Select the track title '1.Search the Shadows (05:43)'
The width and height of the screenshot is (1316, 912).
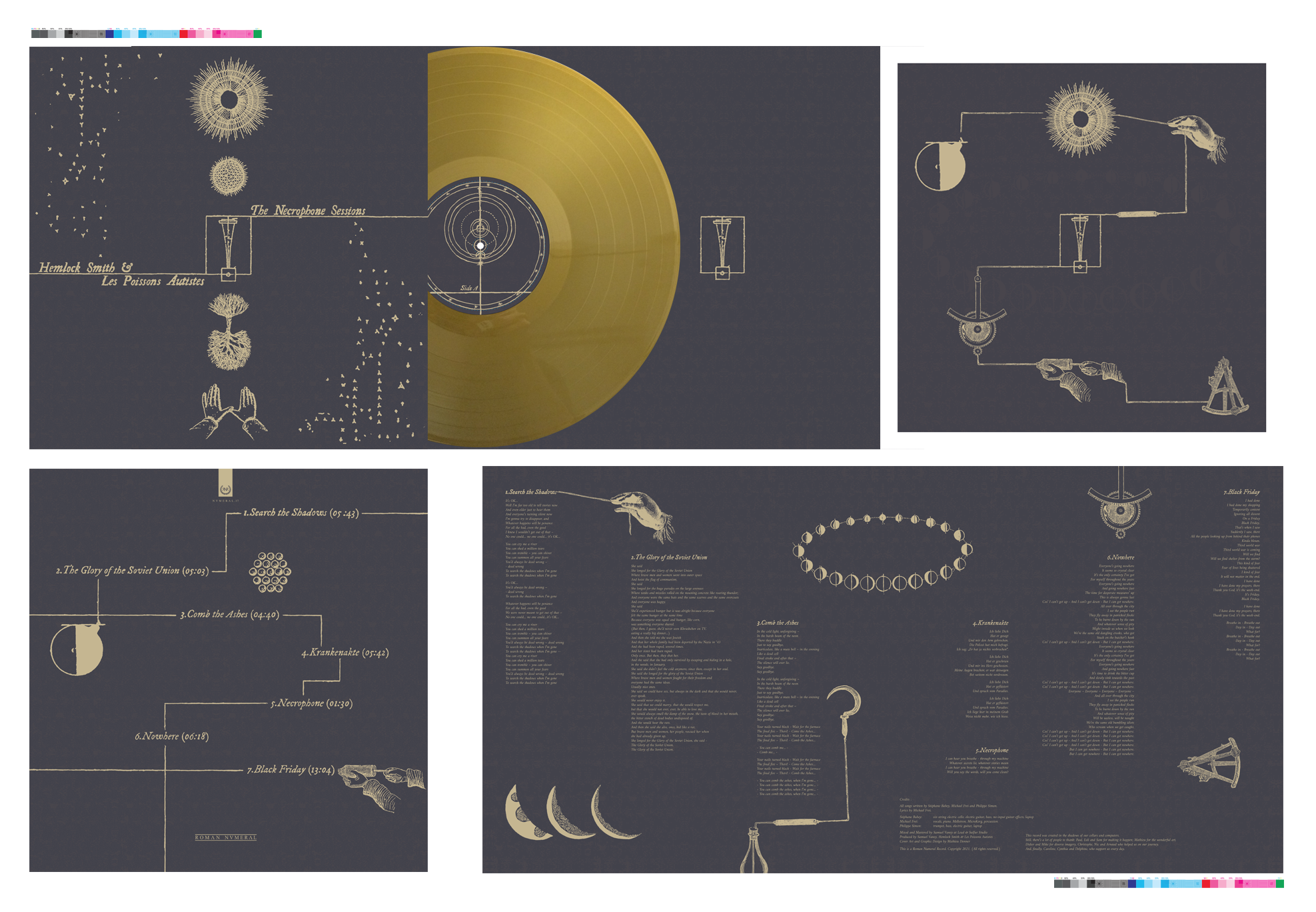tap(301, 513)
